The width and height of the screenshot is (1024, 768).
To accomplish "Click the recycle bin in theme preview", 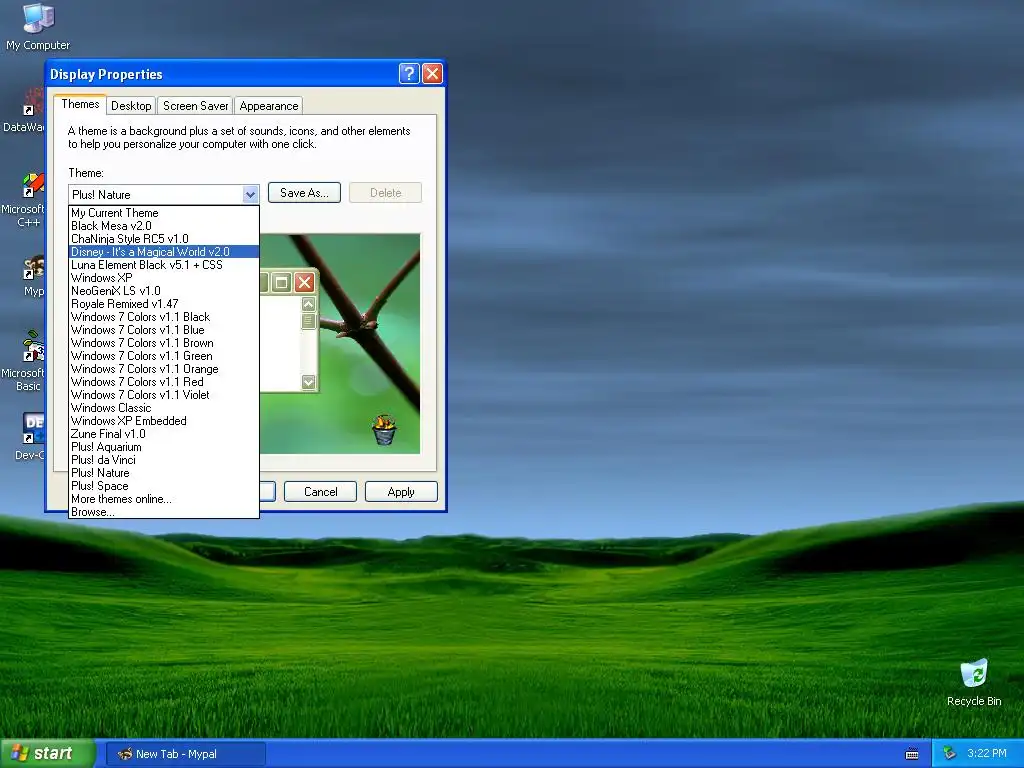I will pos(384,430).
